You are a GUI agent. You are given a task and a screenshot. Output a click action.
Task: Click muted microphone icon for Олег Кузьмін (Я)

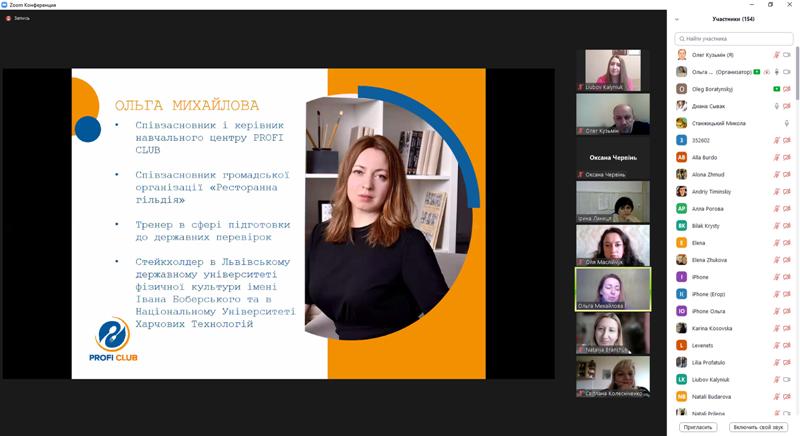[777, 55]
